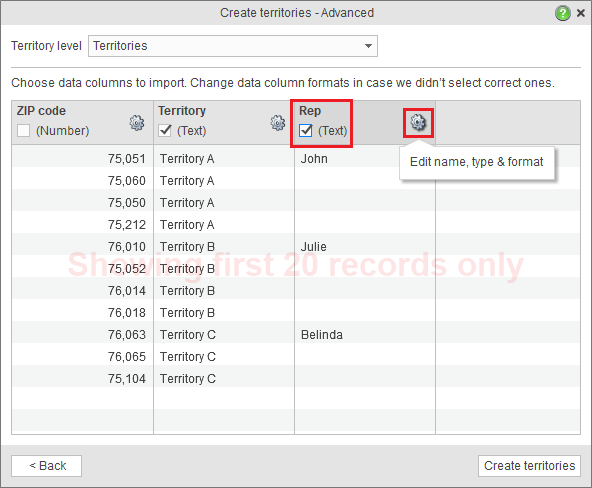592x488 pixels.
Task: Select the Edit name, type & format tooltip
Action: pyautogui.click(x=476, y=162)
